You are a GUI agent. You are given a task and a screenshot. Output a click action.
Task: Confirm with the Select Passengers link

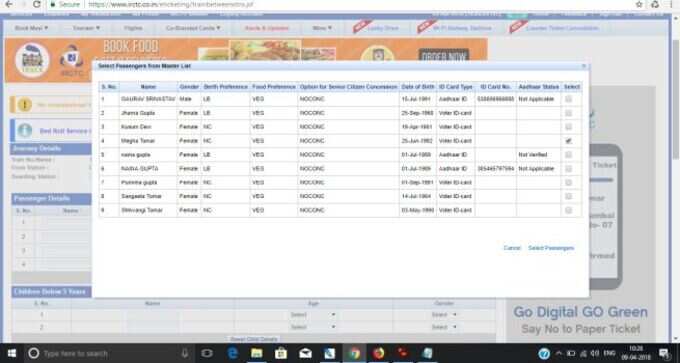(x=551, y=248)
